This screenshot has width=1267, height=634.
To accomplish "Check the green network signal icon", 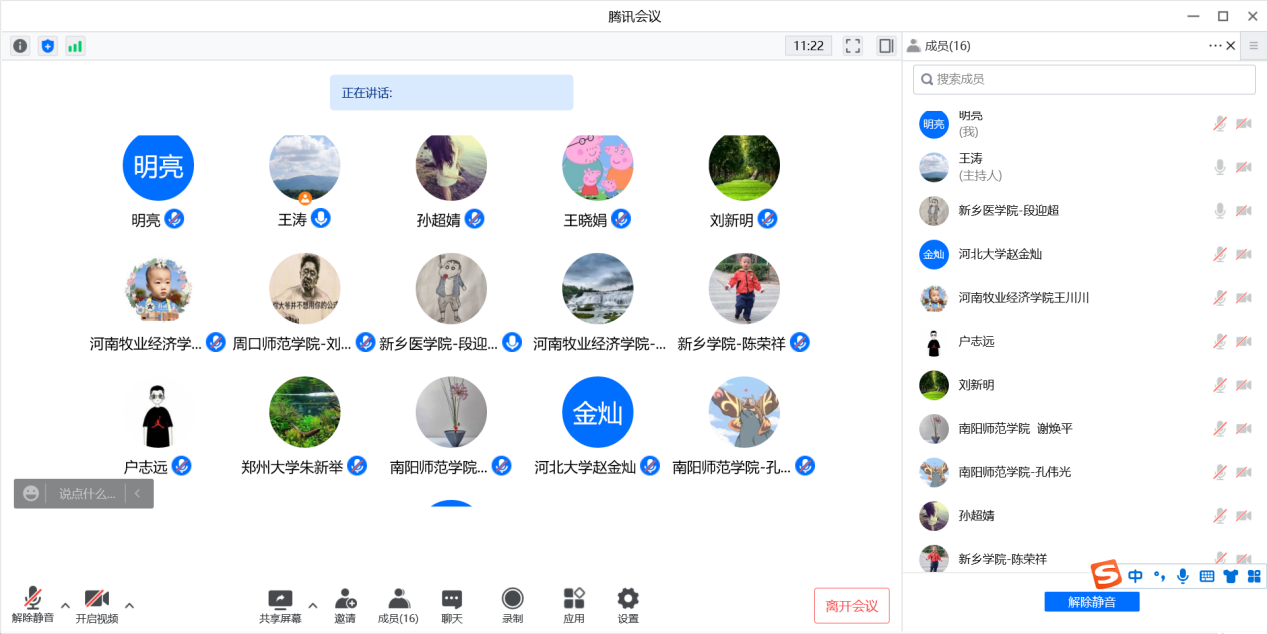I will 75,46.
